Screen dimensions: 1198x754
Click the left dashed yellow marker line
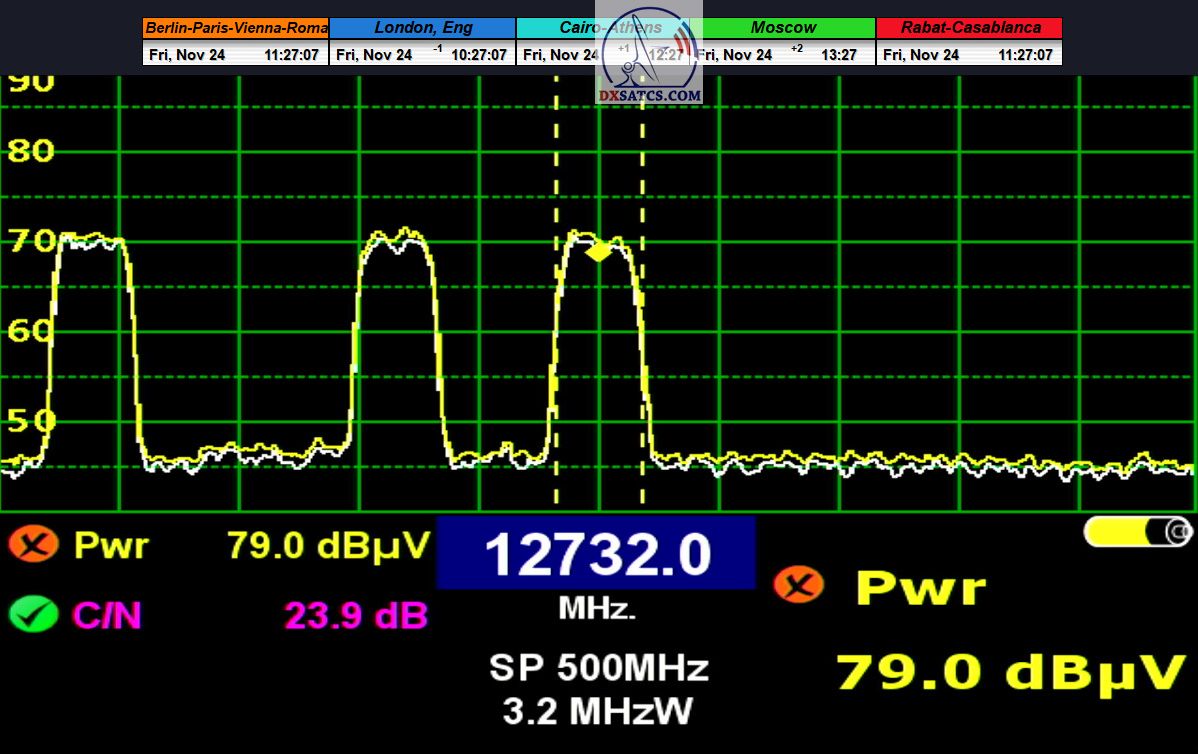[x=556, y=300]
